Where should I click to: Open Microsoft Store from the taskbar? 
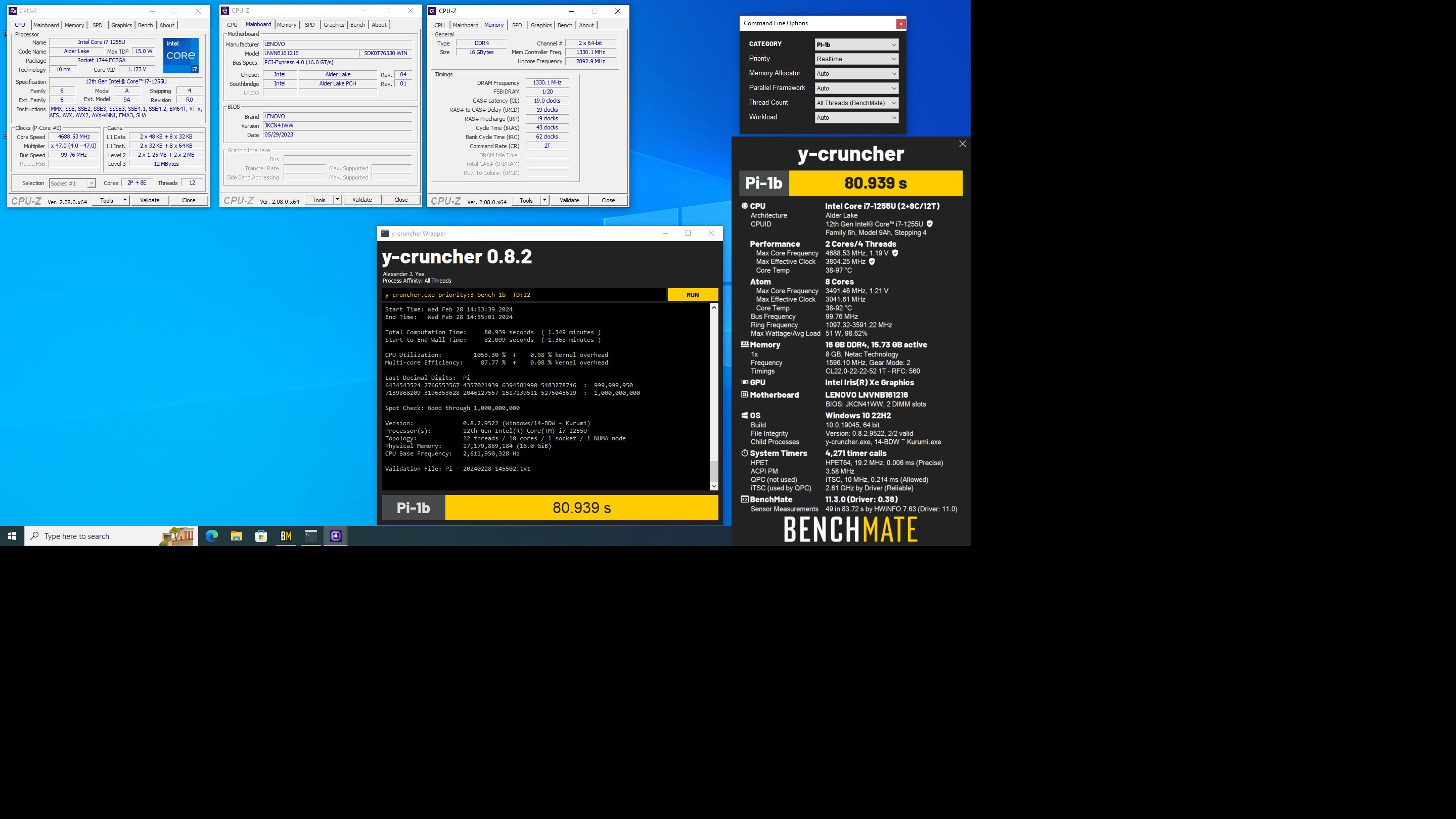click(x=261, y=536)
